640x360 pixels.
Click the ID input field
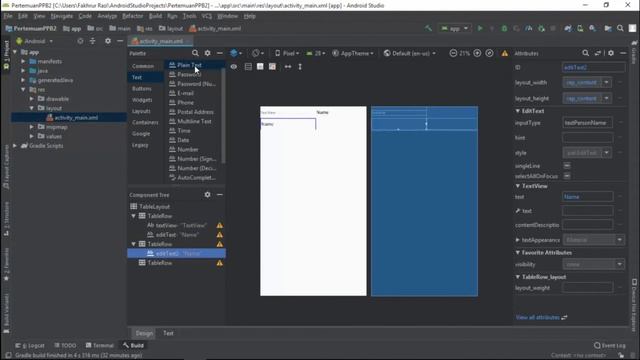pos(593,67)
